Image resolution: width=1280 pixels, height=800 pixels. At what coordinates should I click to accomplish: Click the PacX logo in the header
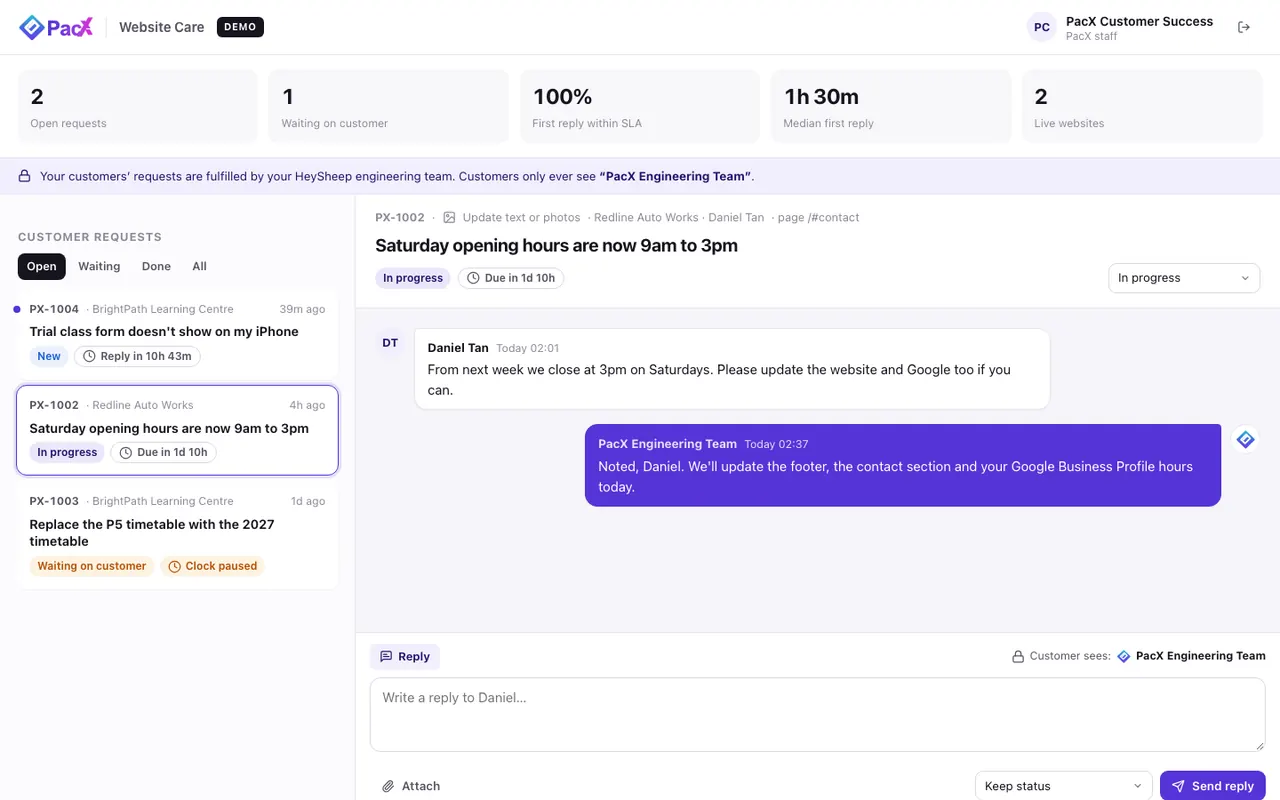pyautogui.click(x=56, y=27)
